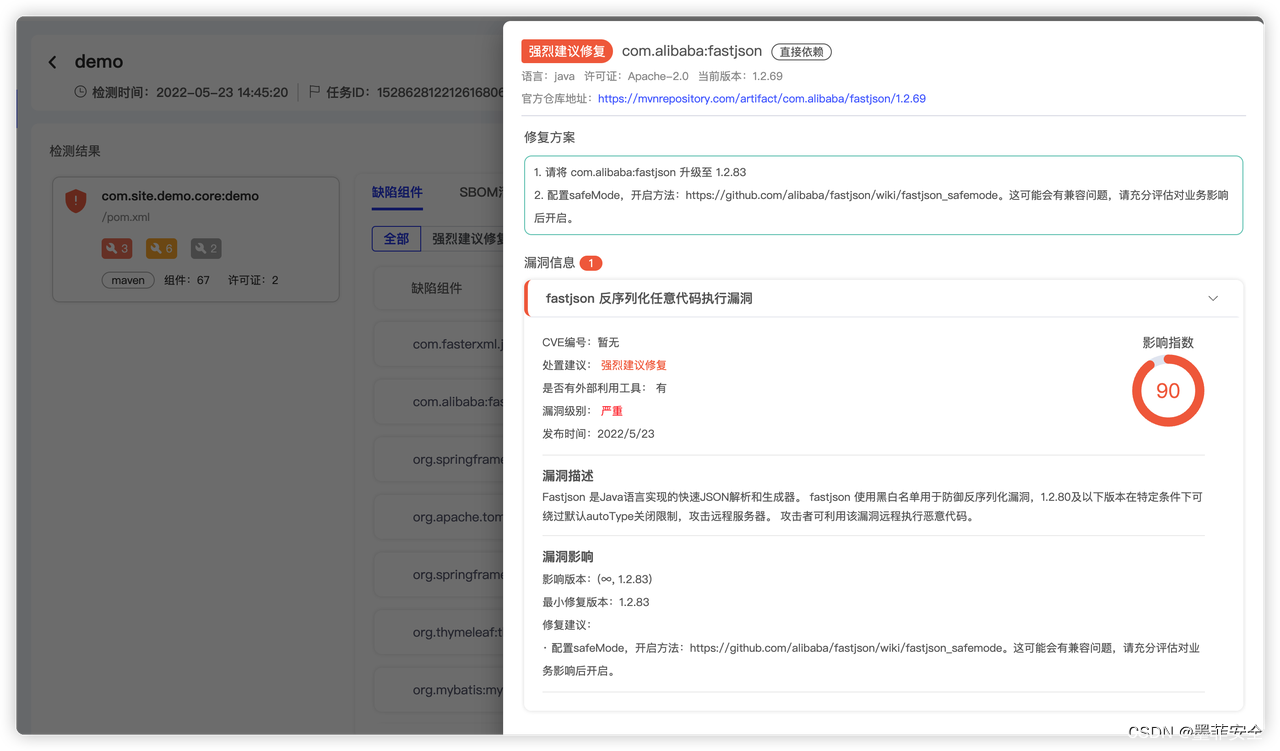Click the 许可证: Apache-2.0 text
This screenshot has height=751, width=1280.
(636, 76)
